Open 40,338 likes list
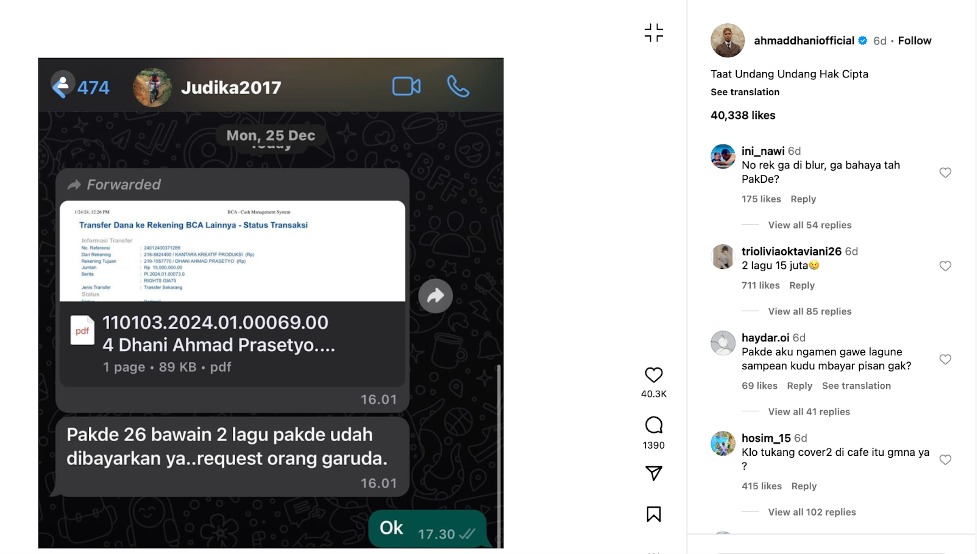Screen dimensions: 977x554 click(x=743, y=115)
